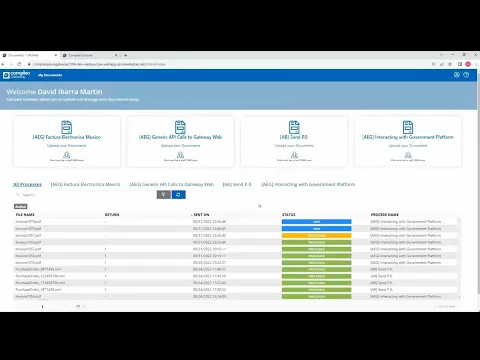Viewport: 480px width, 360px height.
Task: Go to page 1 in pagination
Action: (42, 306)
